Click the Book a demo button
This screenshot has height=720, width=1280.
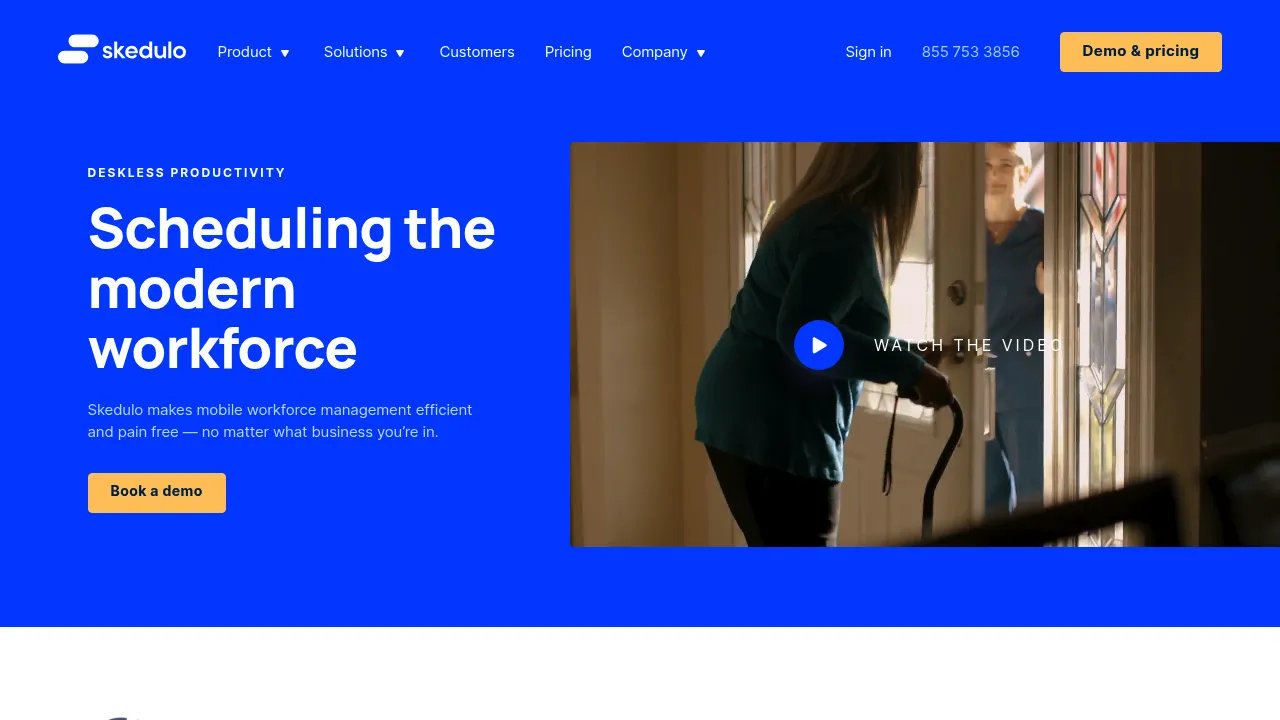(x=157, y=493)
